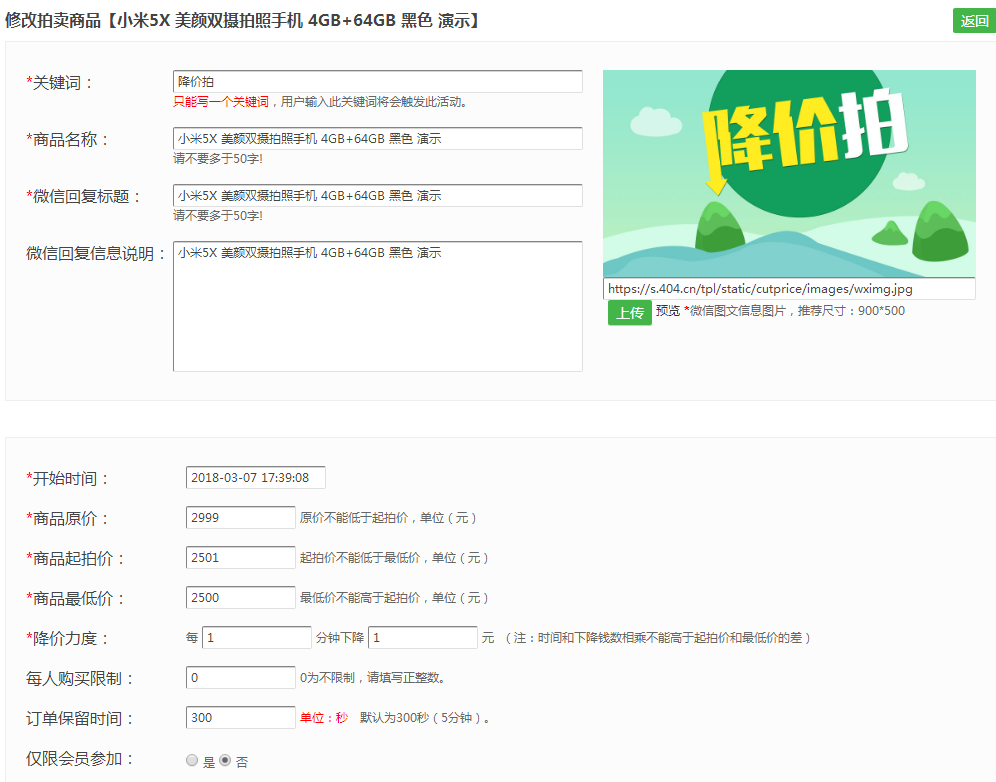Open the 开始时间 date-time field
The height and width of the screenshot is (782, 996).
255,478
